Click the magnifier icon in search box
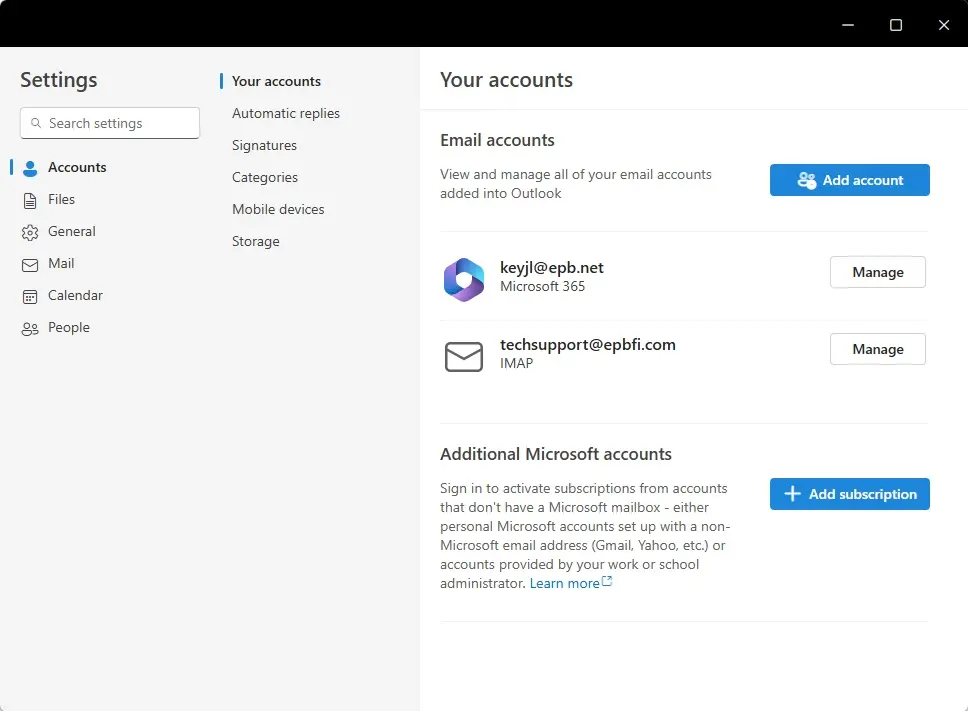This screenshot has width=968, height=711. tap(36, 124)
